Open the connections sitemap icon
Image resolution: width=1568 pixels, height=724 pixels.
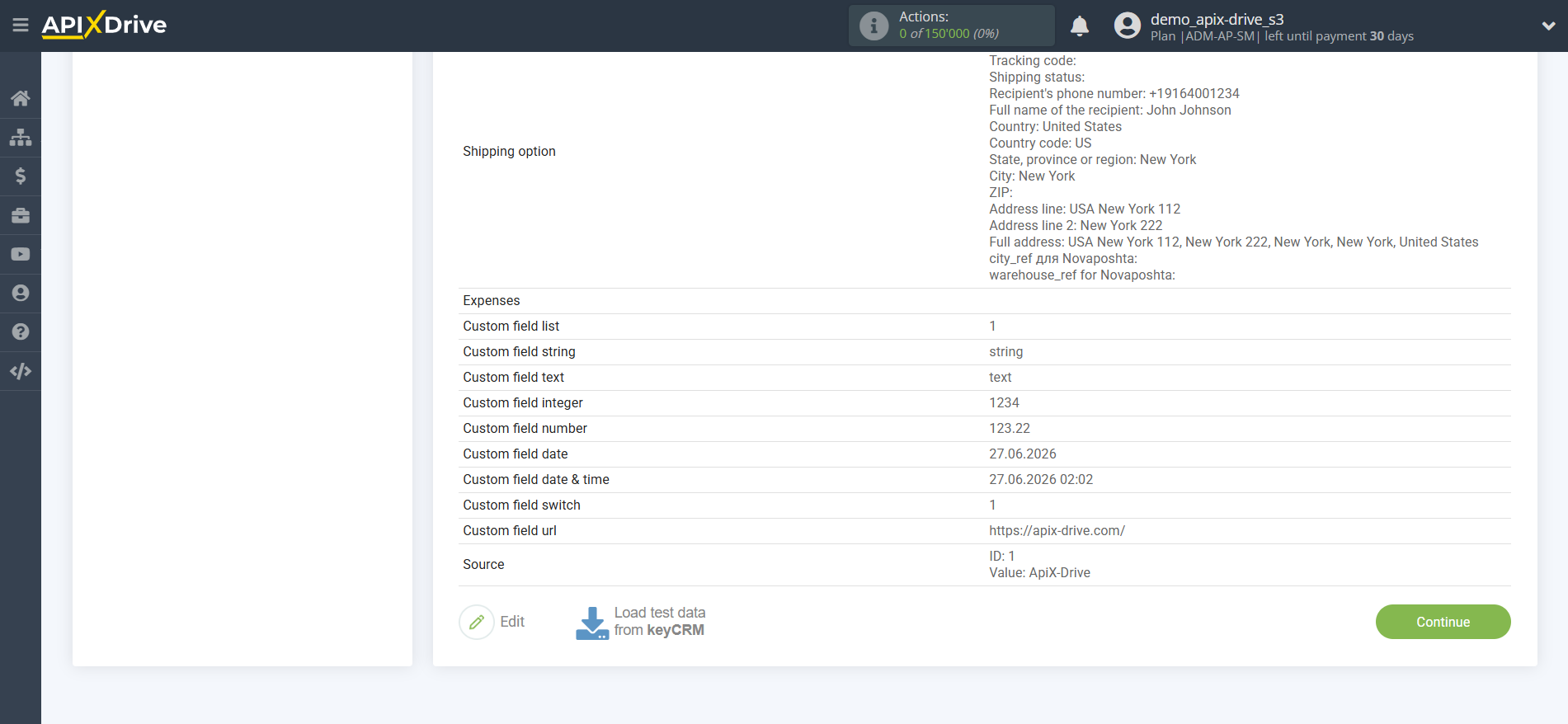[x=21, y=137]
